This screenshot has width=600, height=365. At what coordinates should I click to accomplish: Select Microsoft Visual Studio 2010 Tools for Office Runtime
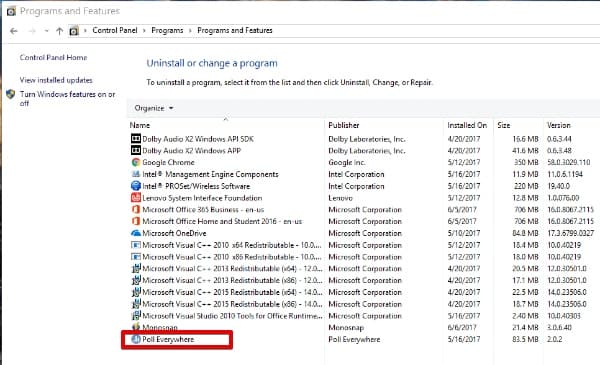(x=232, y=316)
